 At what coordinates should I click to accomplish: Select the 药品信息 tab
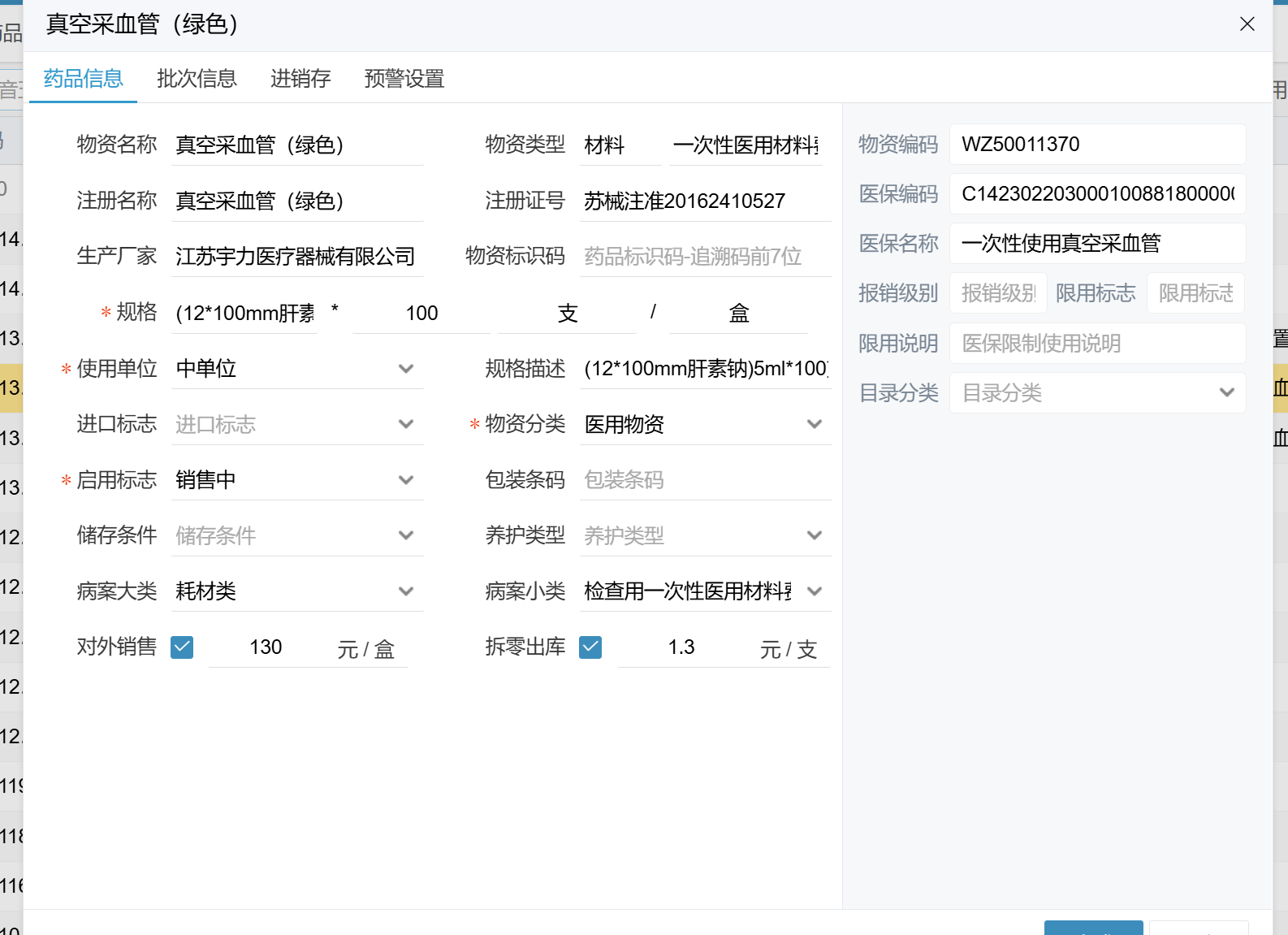[83, 79]
